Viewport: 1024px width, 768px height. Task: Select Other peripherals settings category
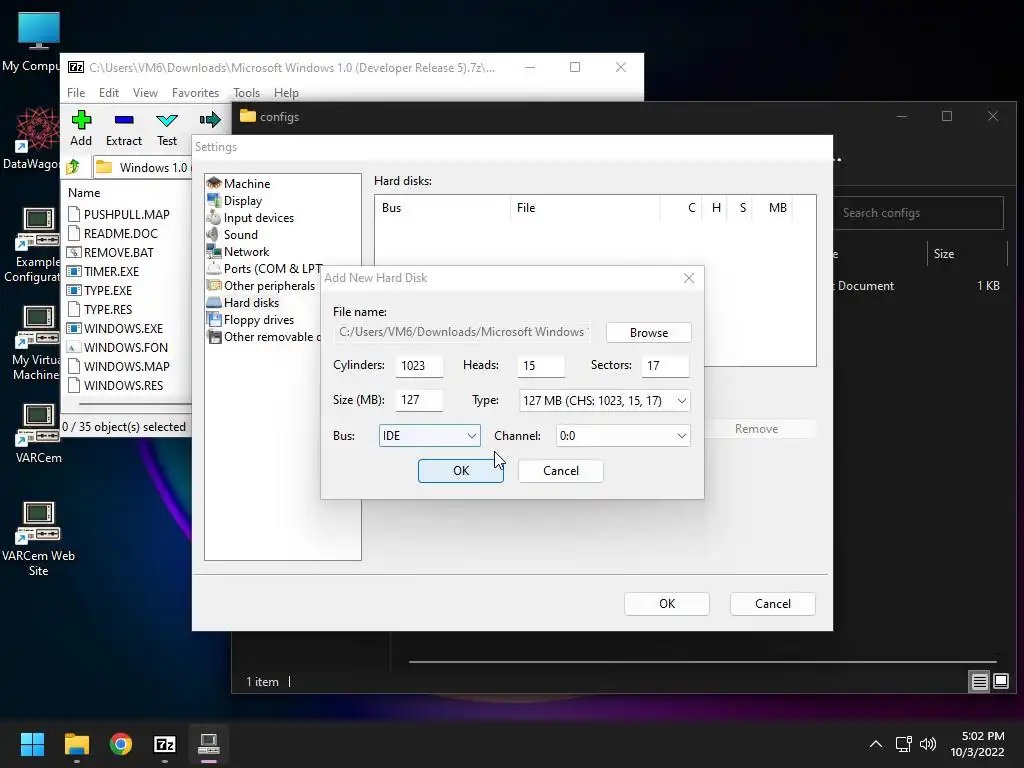(x=261, y=285)
